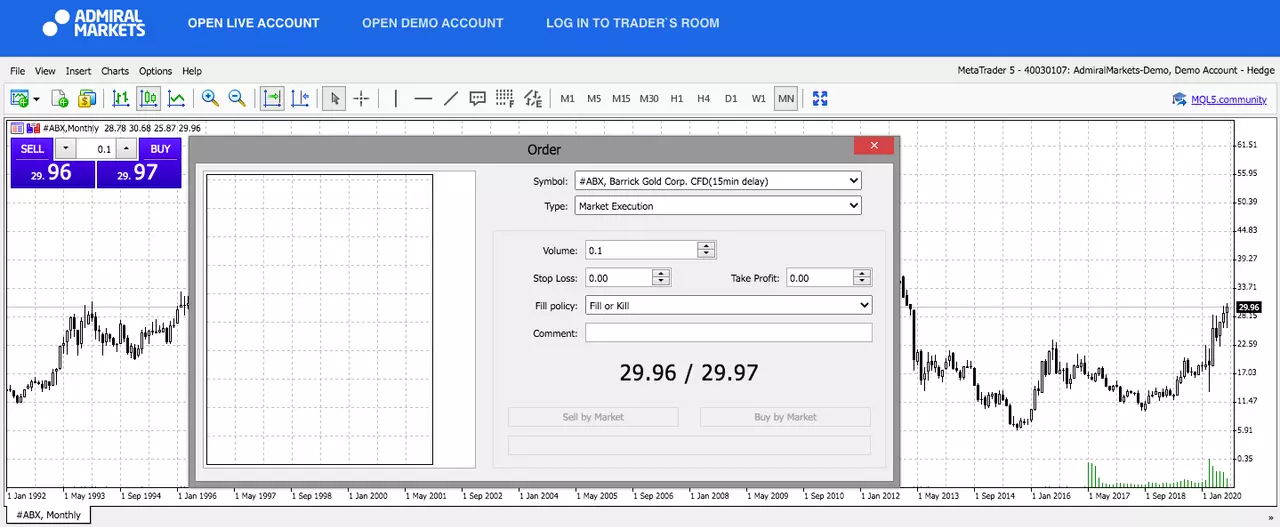
Task: Click the one-click trading panel icon
Action: click(17, 128)
